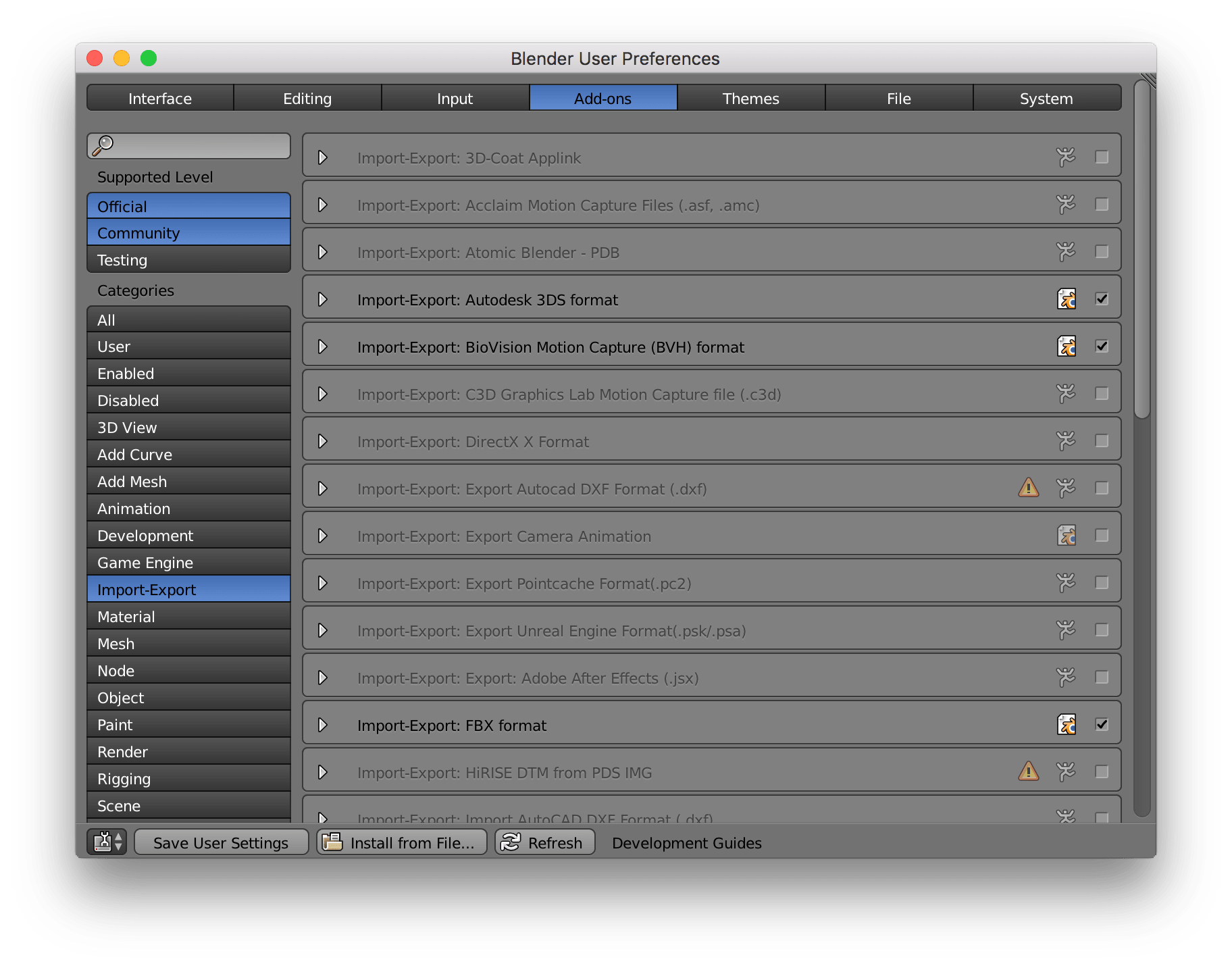This screenshot has height=966, width=1232.
Task: Uncheck the Autodesk 3DS format addon
Action: 1102,299
